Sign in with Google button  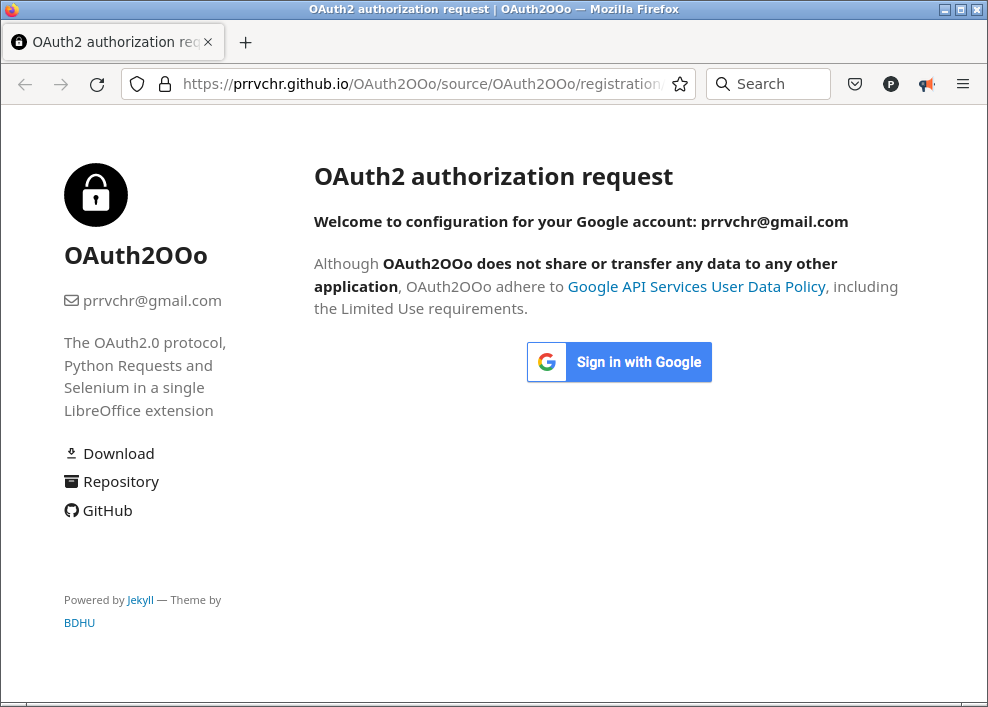tap(619, 362)
